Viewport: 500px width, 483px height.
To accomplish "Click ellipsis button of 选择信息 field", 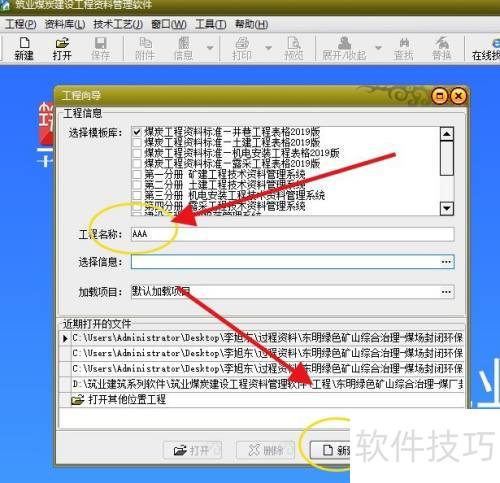I will (x=446, y=262).
